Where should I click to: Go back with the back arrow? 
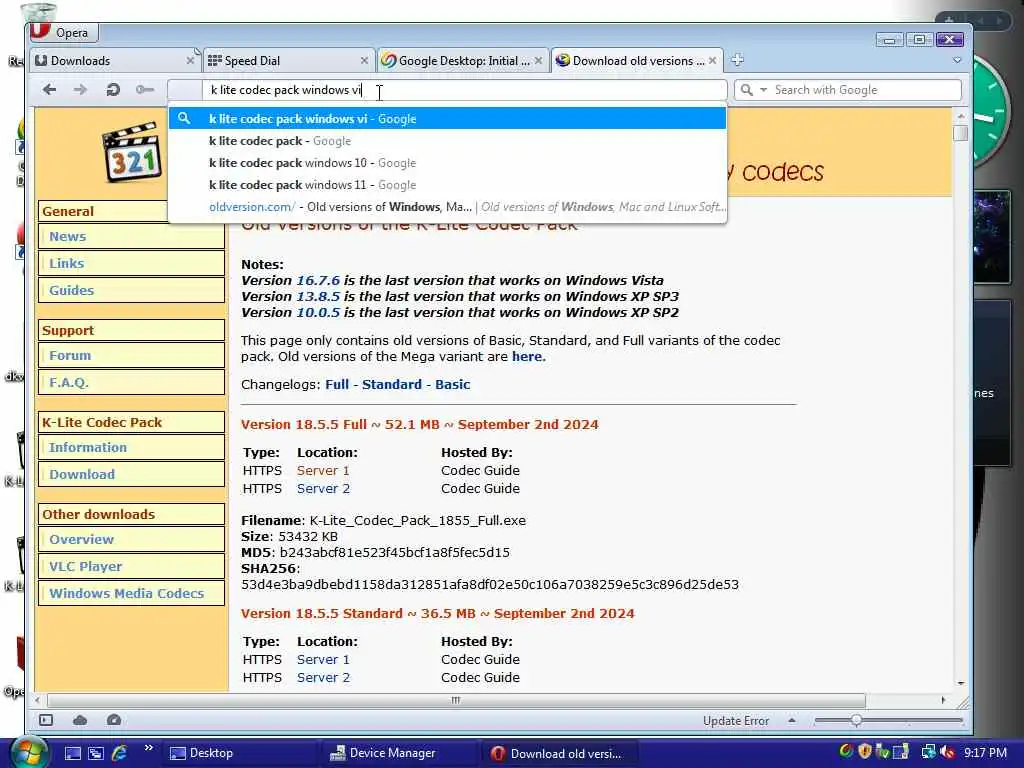click(x=50, y=89)
